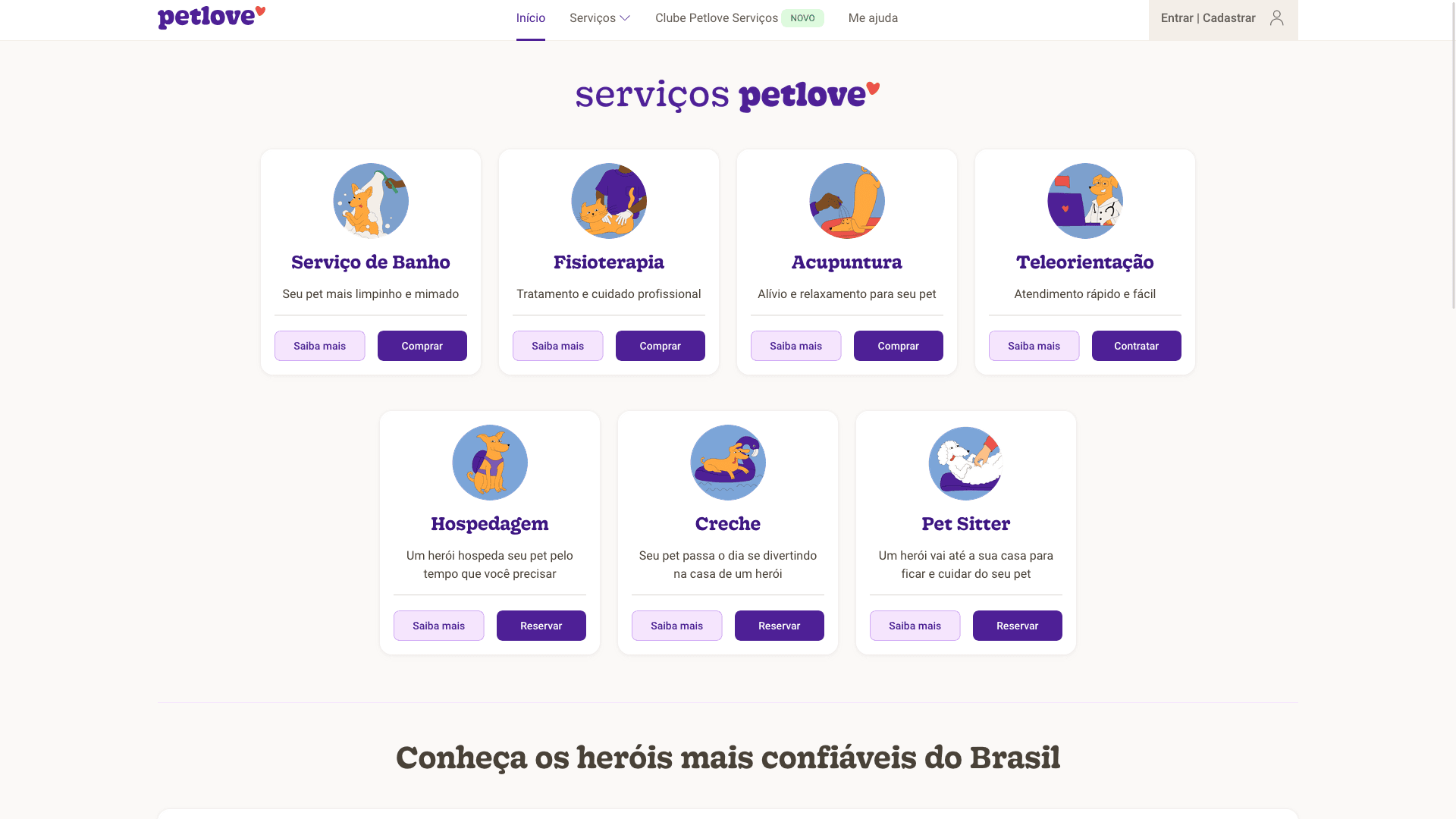Click Entrar | Cadastrar
This screenshot has height=819, width=1456.
1208,17
